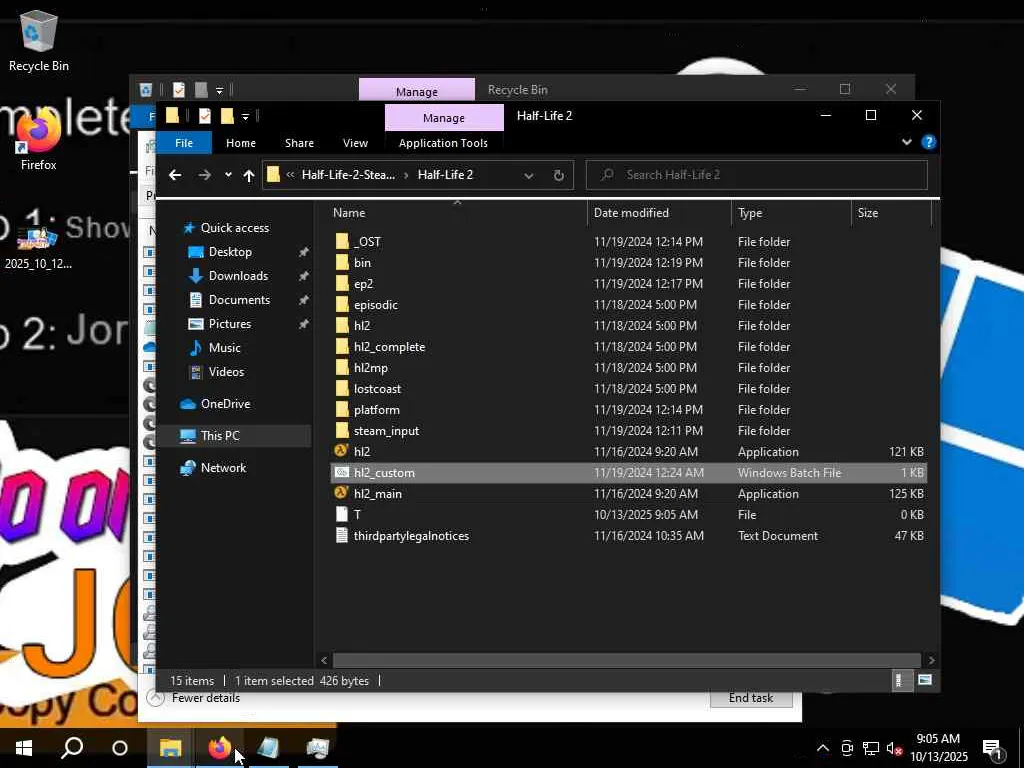Open the Share ribbon tab

coord(299,143)
